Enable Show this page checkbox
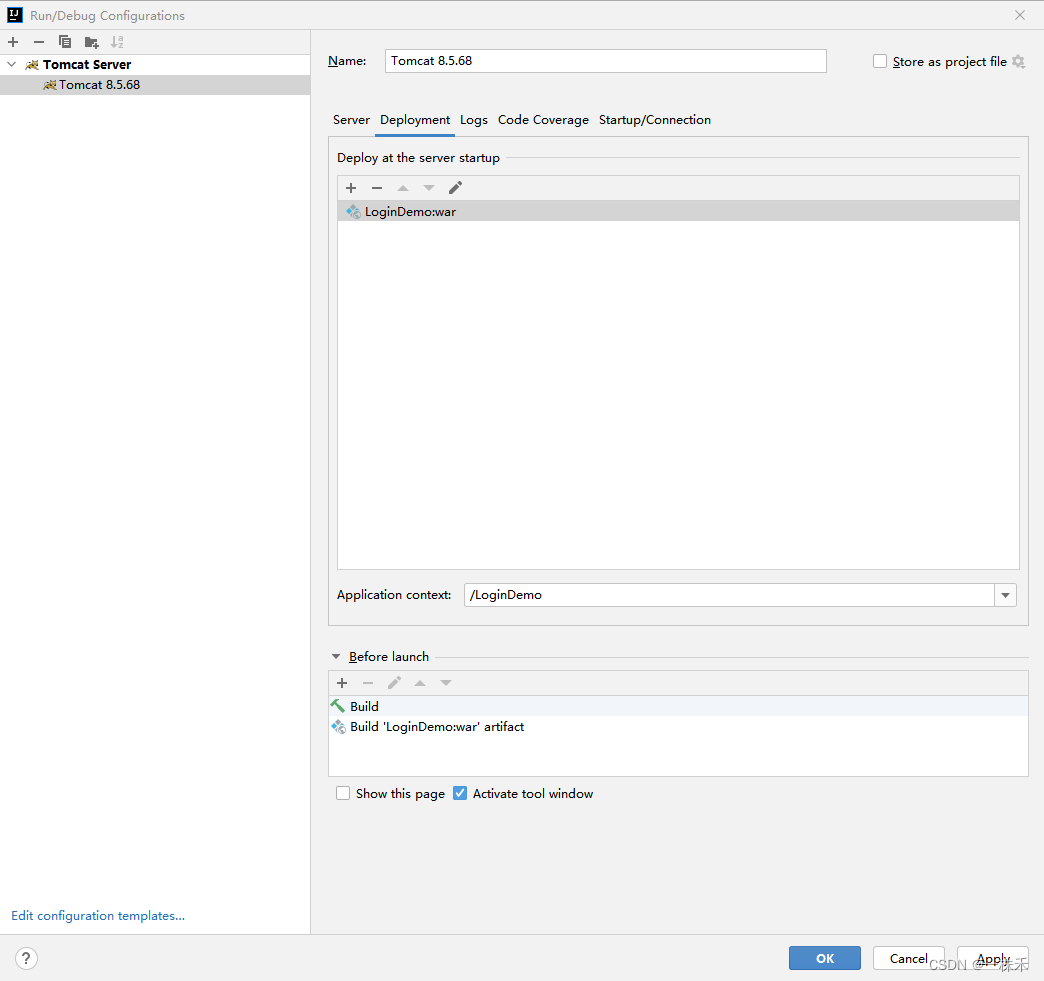The image size is (1044, 981). click(343, 793)
